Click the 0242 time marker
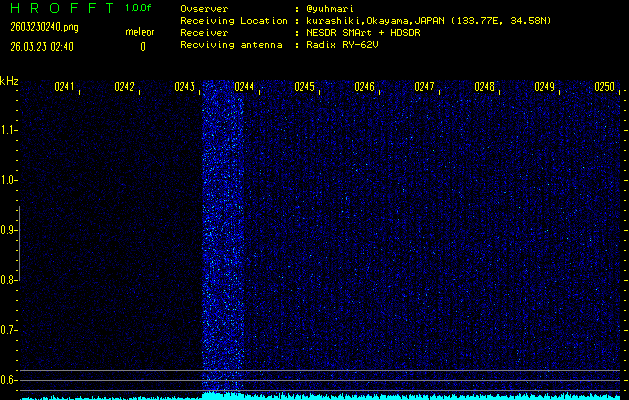This screenshot has width=629, height=400. [124, 87]
